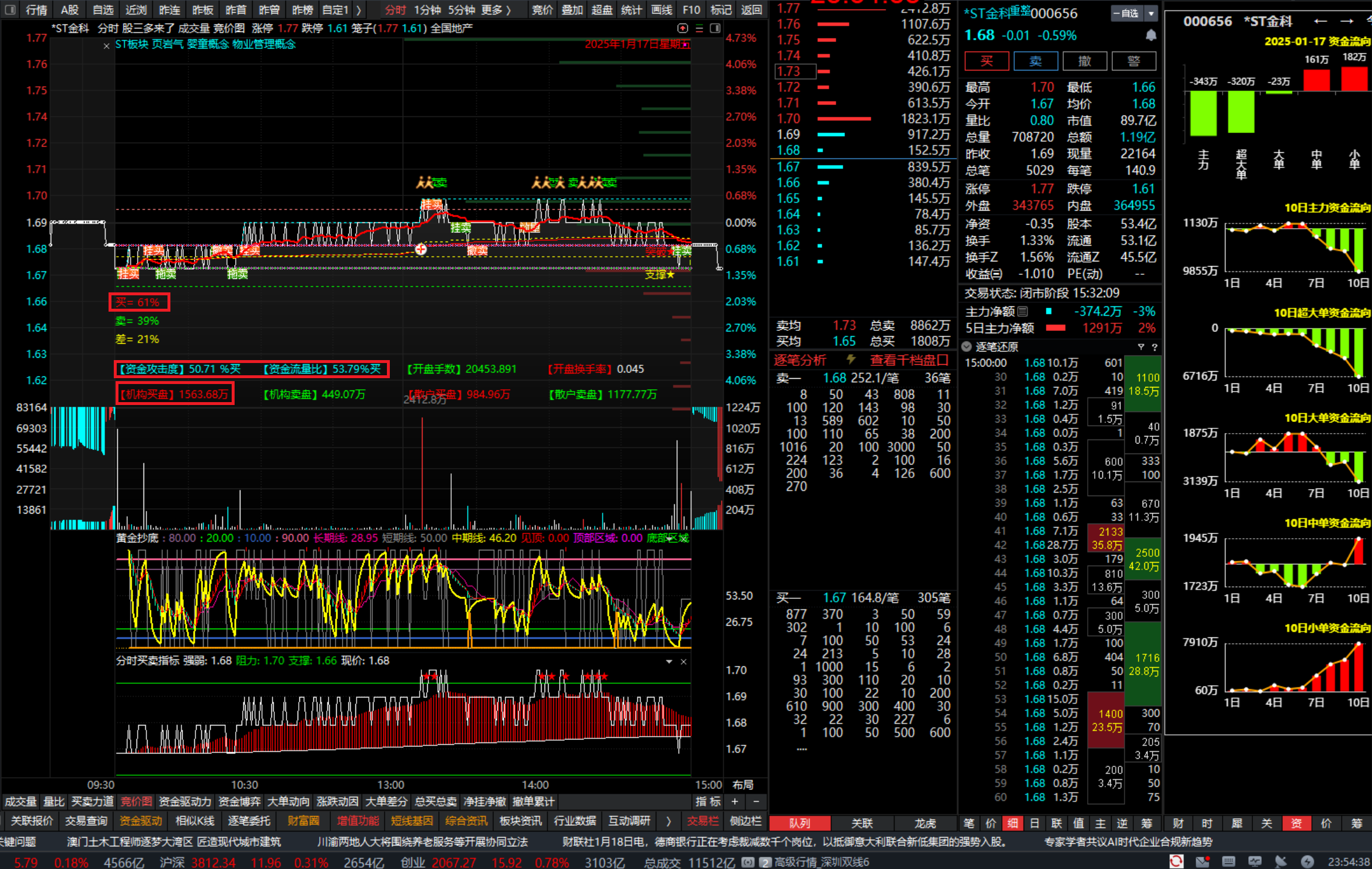Click the red refresh icon in status bar
This screenshot has height=869, width=1372.
1177,861
